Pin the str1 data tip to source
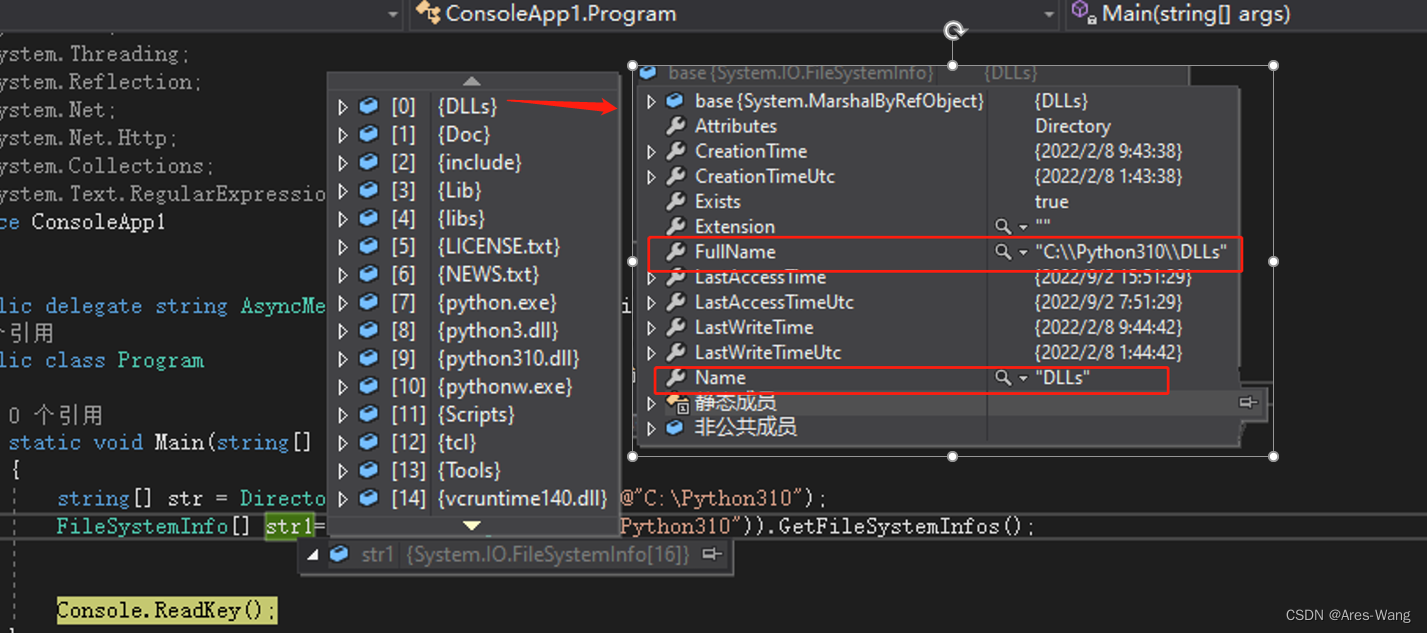This screenshot has width=1427, height=633. (x=711, y=554)
